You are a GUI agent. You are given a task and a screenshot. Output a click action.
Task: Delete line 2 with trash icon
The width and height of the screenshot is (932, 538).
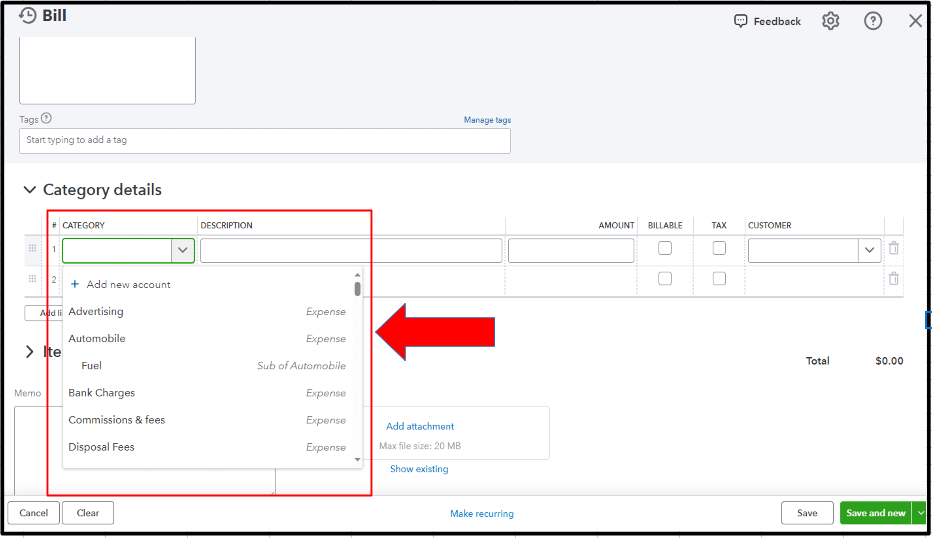(x=893, y=278)
